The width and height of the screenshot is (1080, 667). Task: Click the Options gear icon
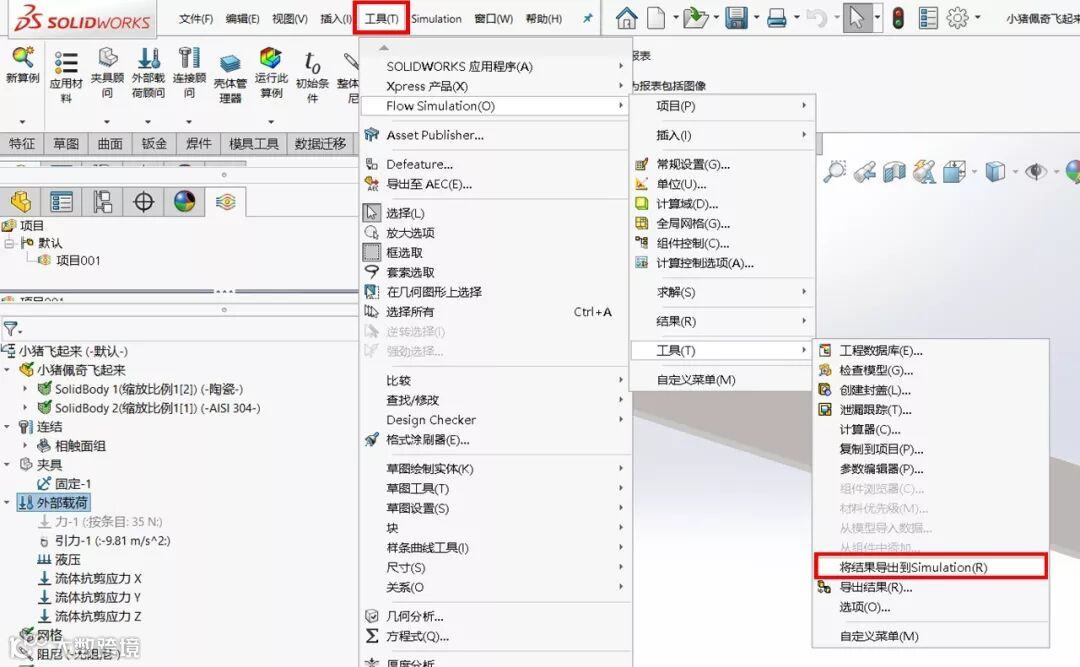[x=957, y=18]
